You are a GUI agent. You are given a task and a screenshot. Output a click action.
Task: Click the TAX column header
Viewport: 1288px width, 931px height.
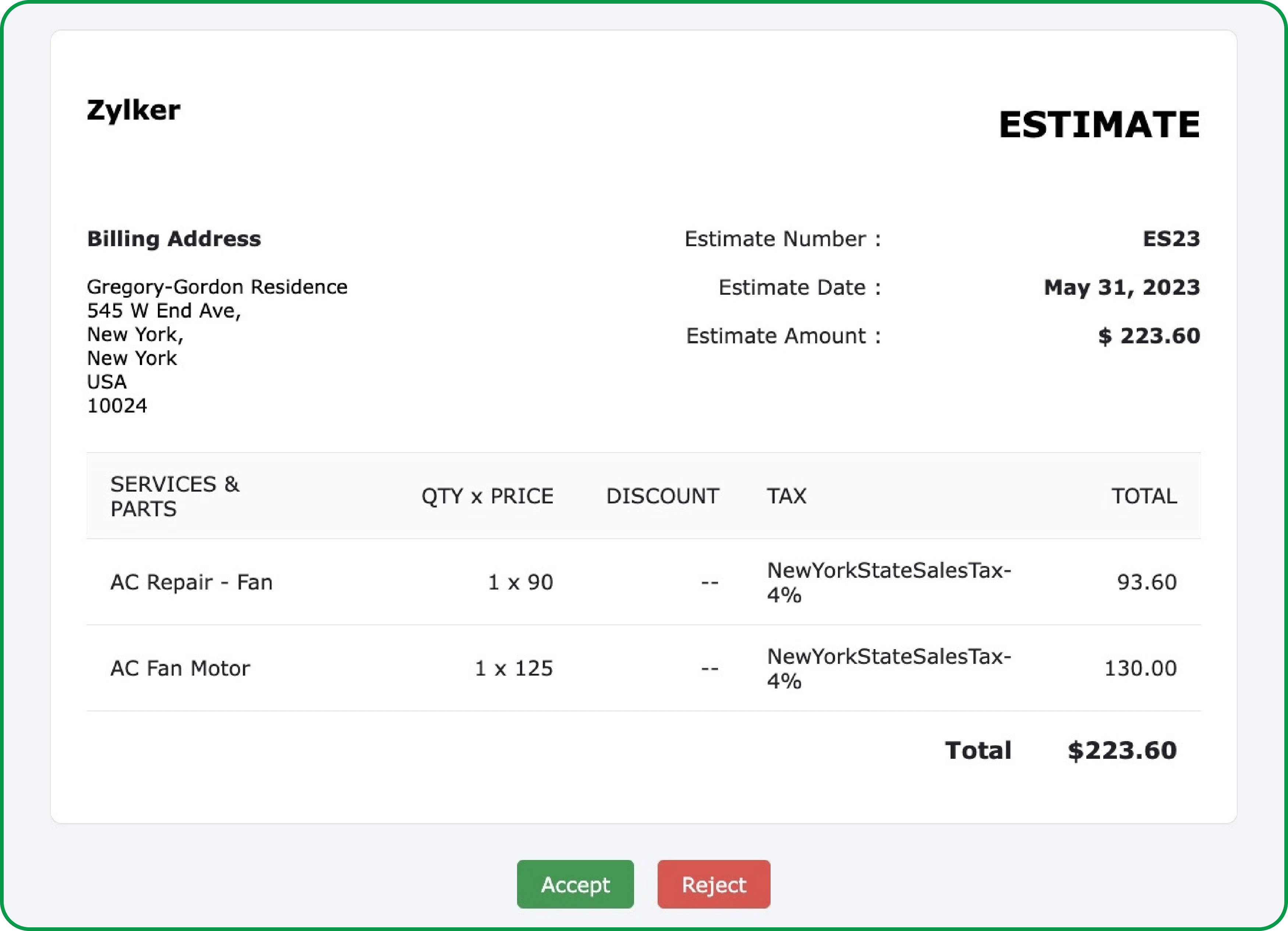tap(786, 496)
